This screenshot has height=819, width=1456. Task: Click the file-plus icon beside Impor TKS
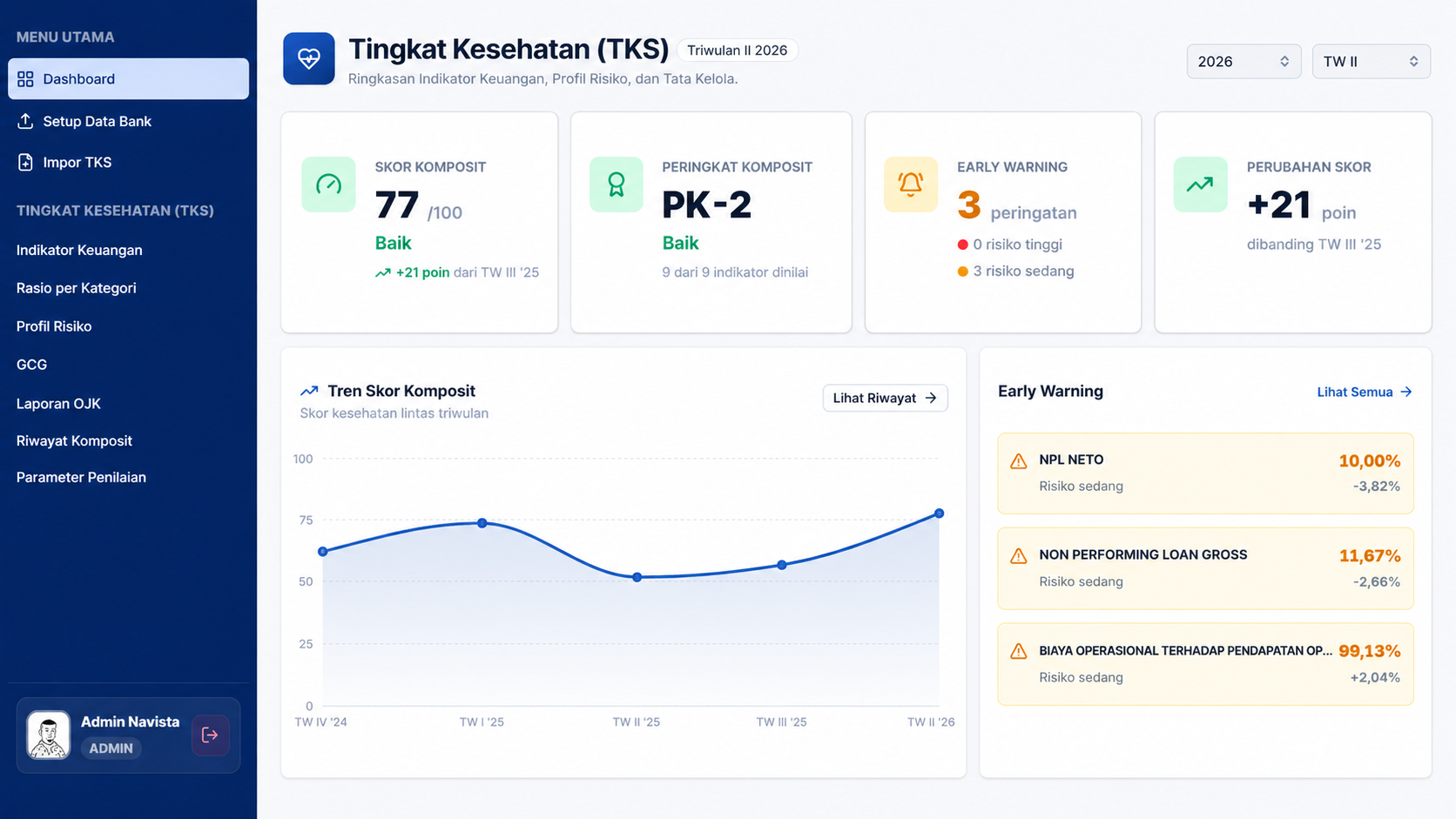25,162
